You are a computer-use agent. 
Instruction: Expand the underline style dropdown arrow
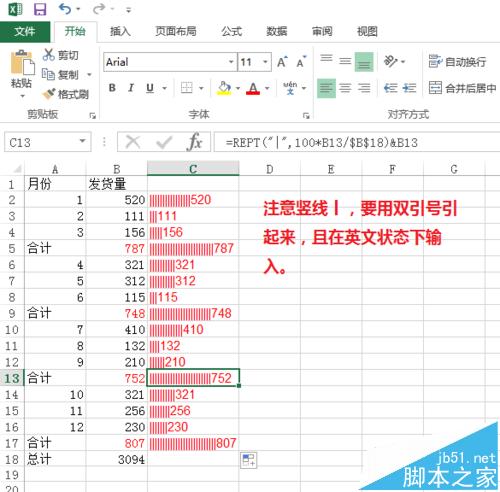pyautogui.click(x=165, y=88)
